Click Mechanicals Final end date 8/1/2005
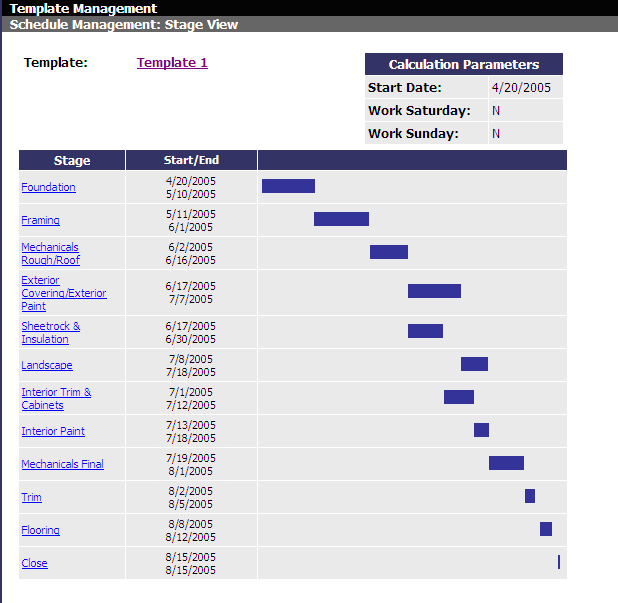This screenshot has height=603, width=618. [x=191, y=471]
